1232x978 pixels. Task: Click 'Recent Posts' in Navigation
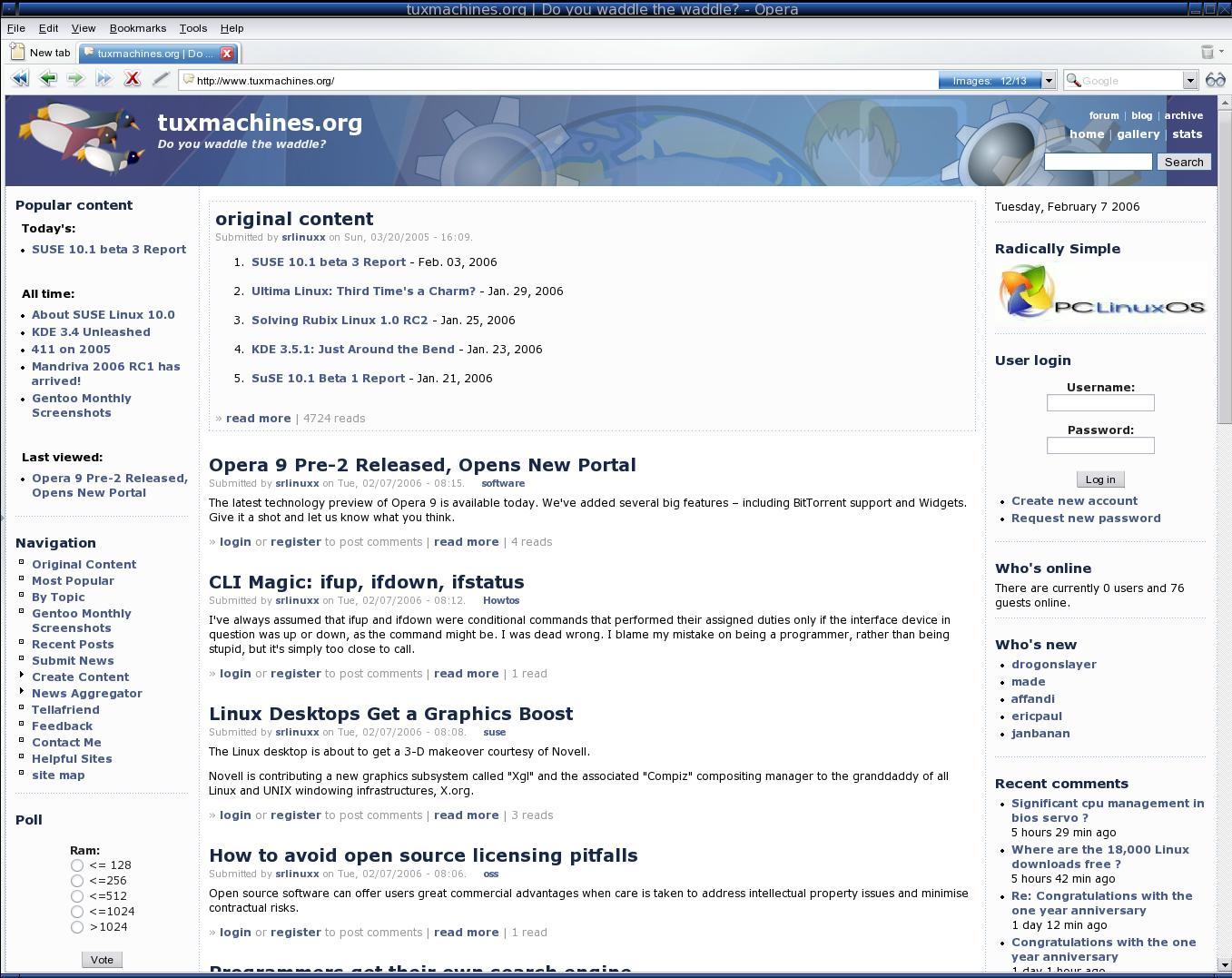[73, 645]
